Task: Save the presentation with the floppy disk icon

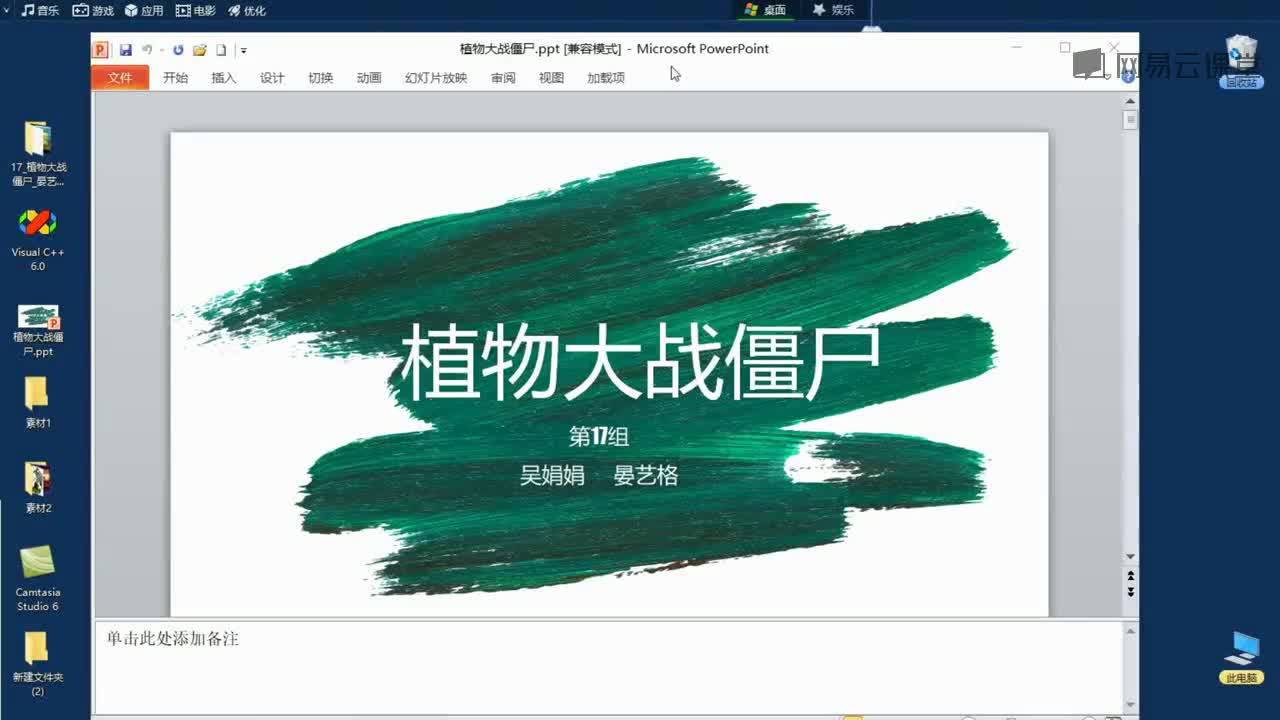Action: (126, 50)
